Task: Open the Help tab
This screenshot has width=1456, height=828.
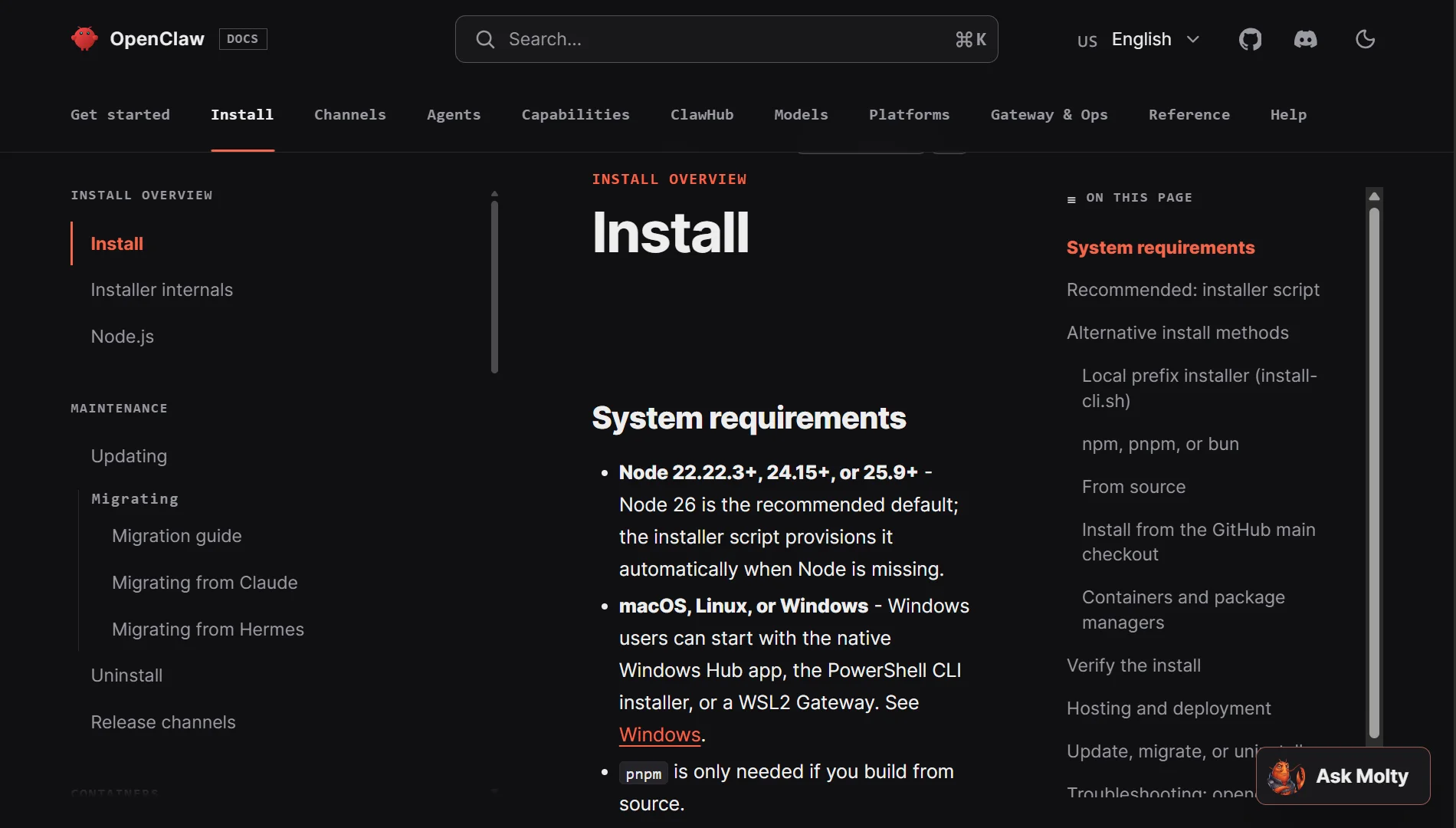Action: 1288,114
